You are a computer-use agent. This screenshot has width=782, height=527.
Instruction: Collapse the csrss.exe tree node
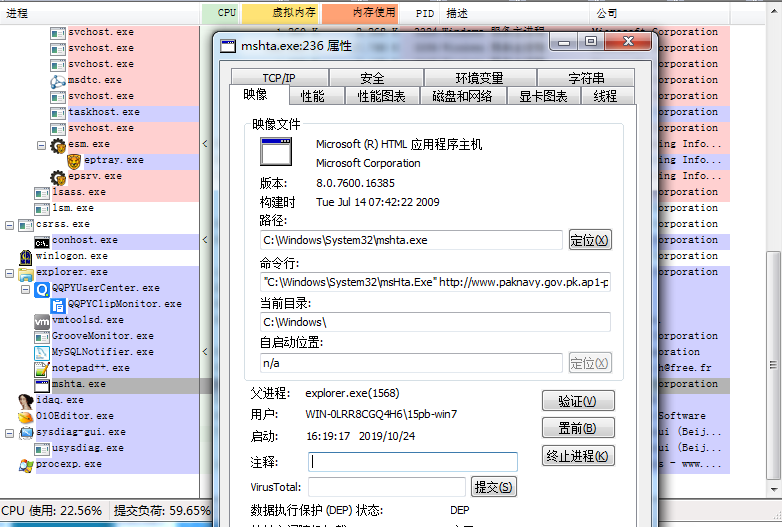point(9,225)
